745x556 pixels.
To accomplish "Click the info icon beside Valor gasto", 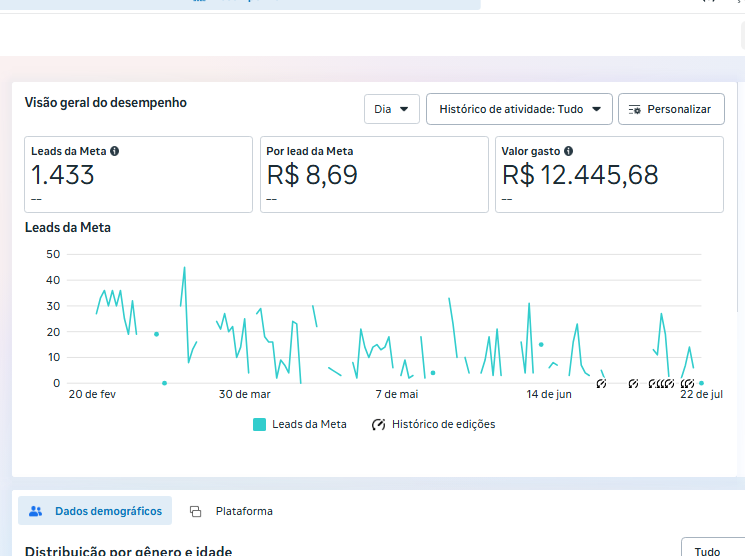I will [569, 151].
